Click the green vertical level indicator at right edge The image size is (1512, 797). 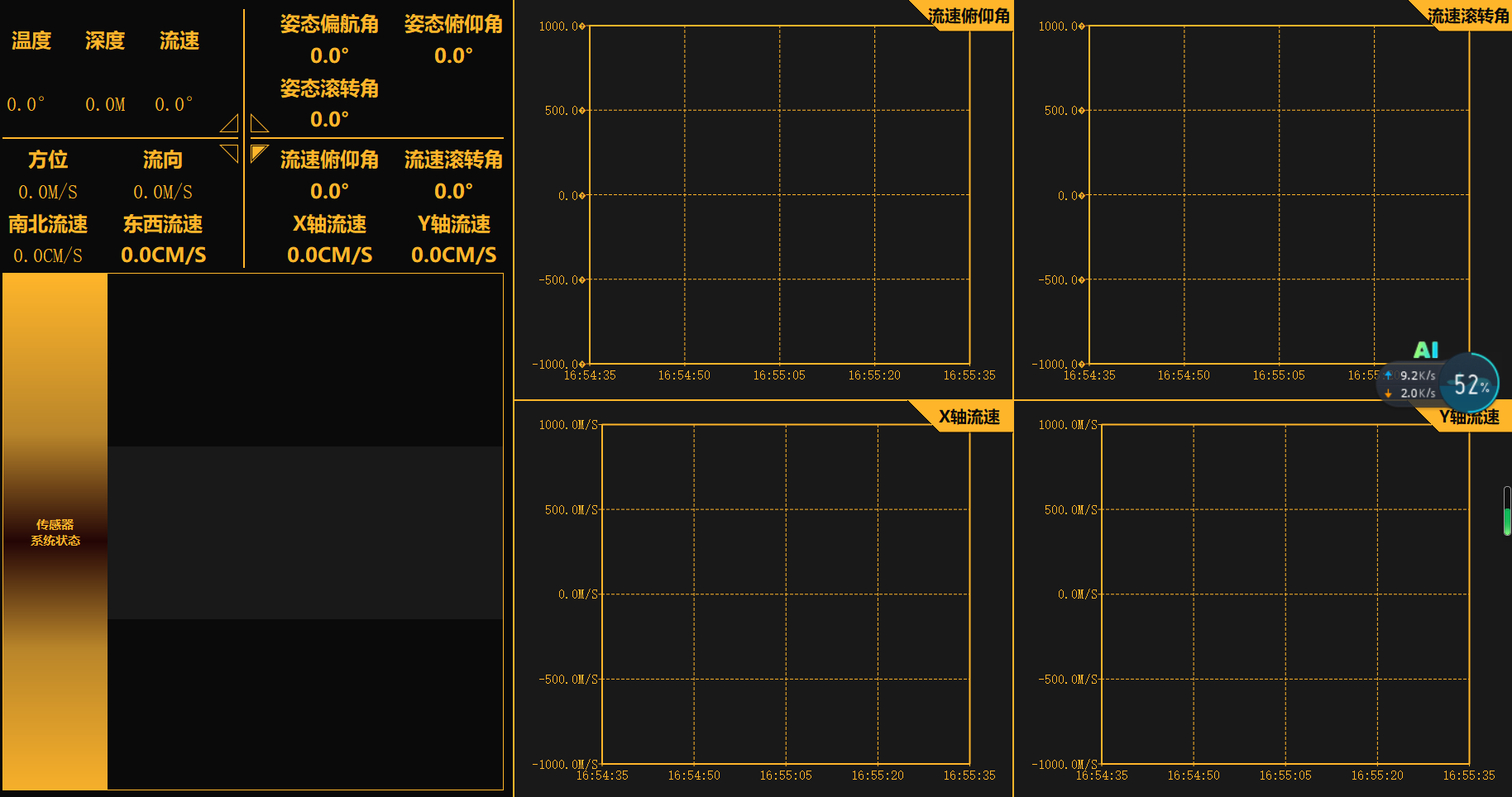tap(1507, 511)
